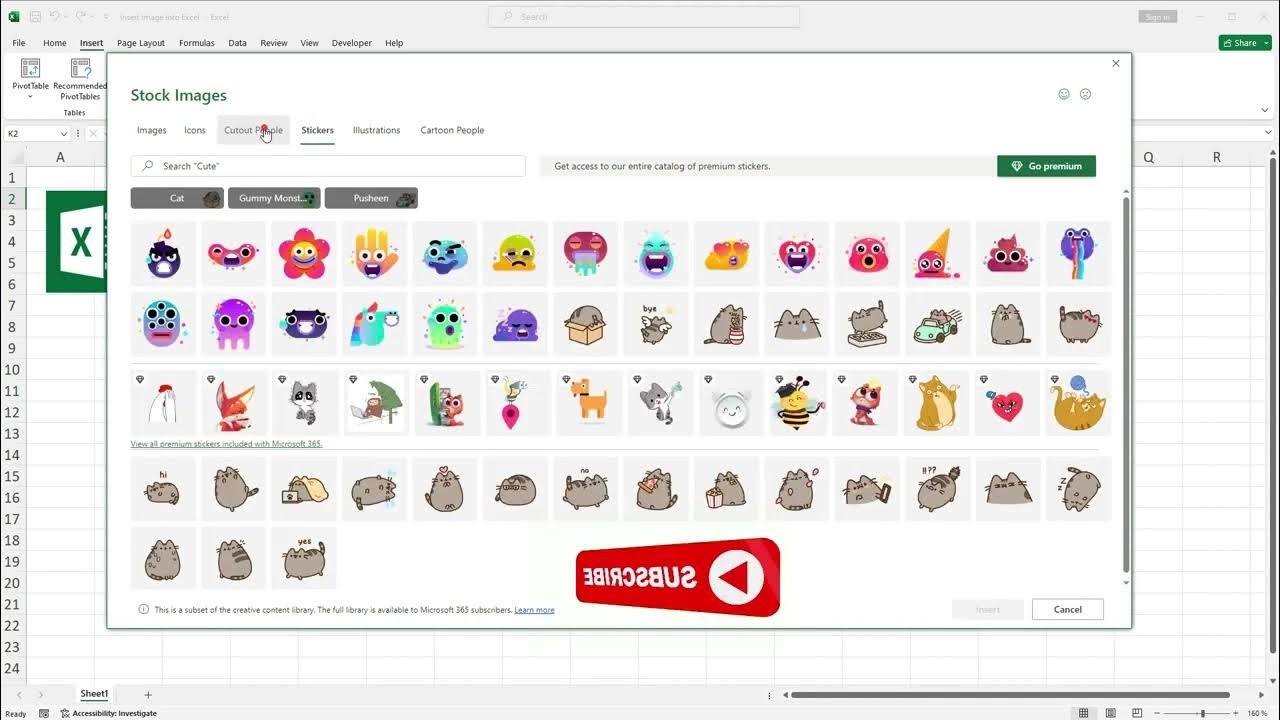Click the worksheet horizontal scrollbar
This screenshot has width=1280, height=720.
(1010, 695)
